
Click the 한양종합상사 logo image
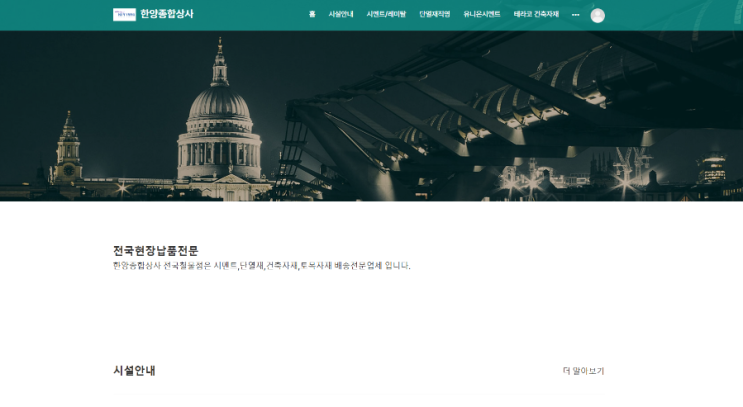pyautogui.click(x=124, y=15)
